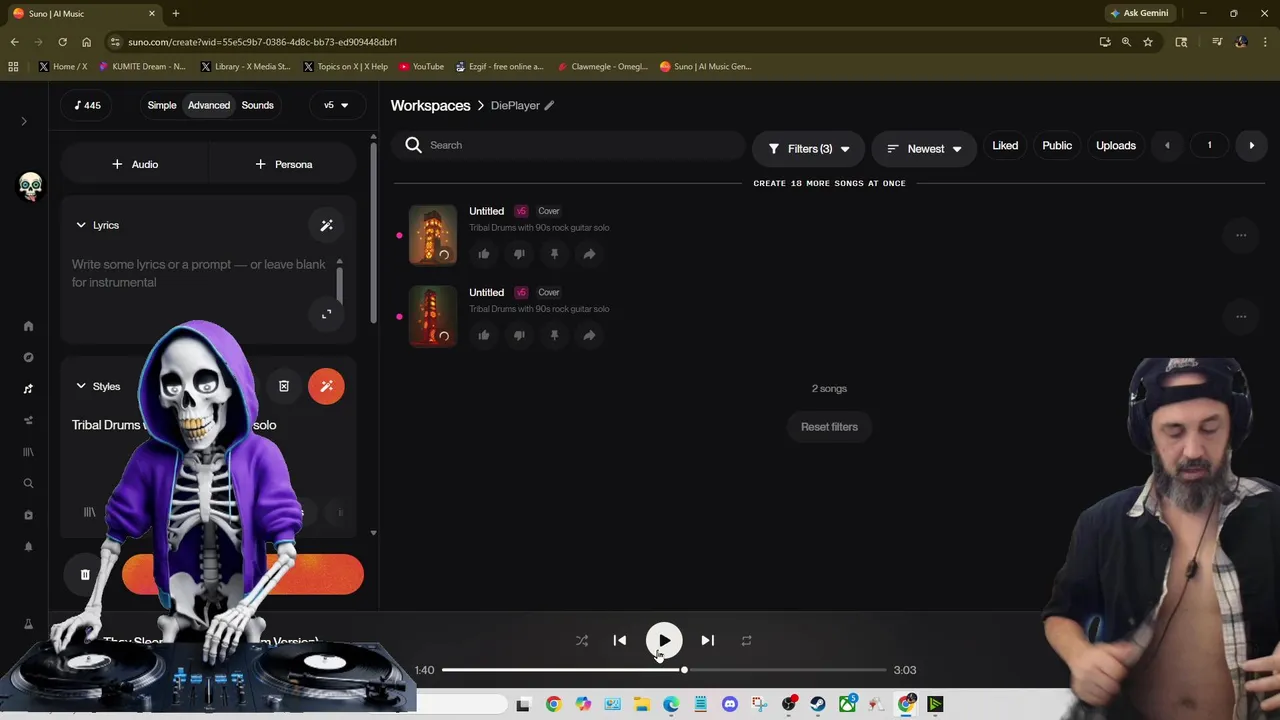Open more options for second Untitled song
Screen dimensions: 1280x720
pyautogui.click(x=1241, y=317)
